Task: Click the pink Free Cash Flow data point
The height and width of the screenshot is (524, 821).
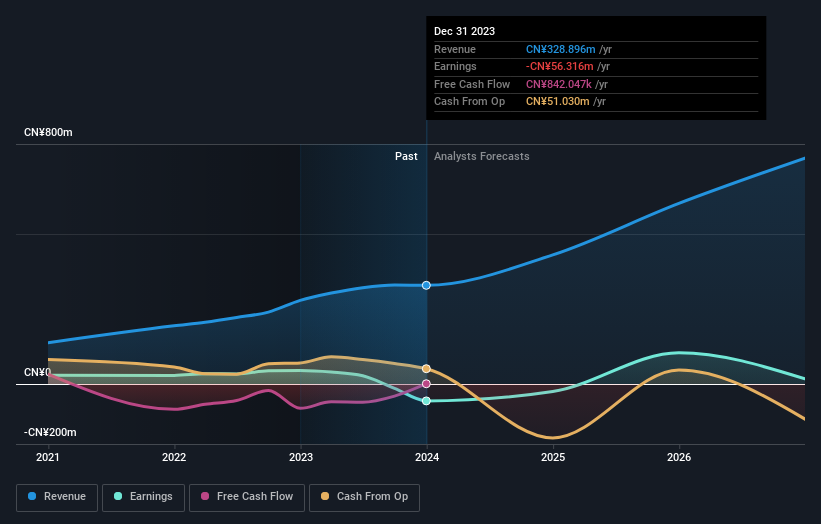Action: coord(426,384)
